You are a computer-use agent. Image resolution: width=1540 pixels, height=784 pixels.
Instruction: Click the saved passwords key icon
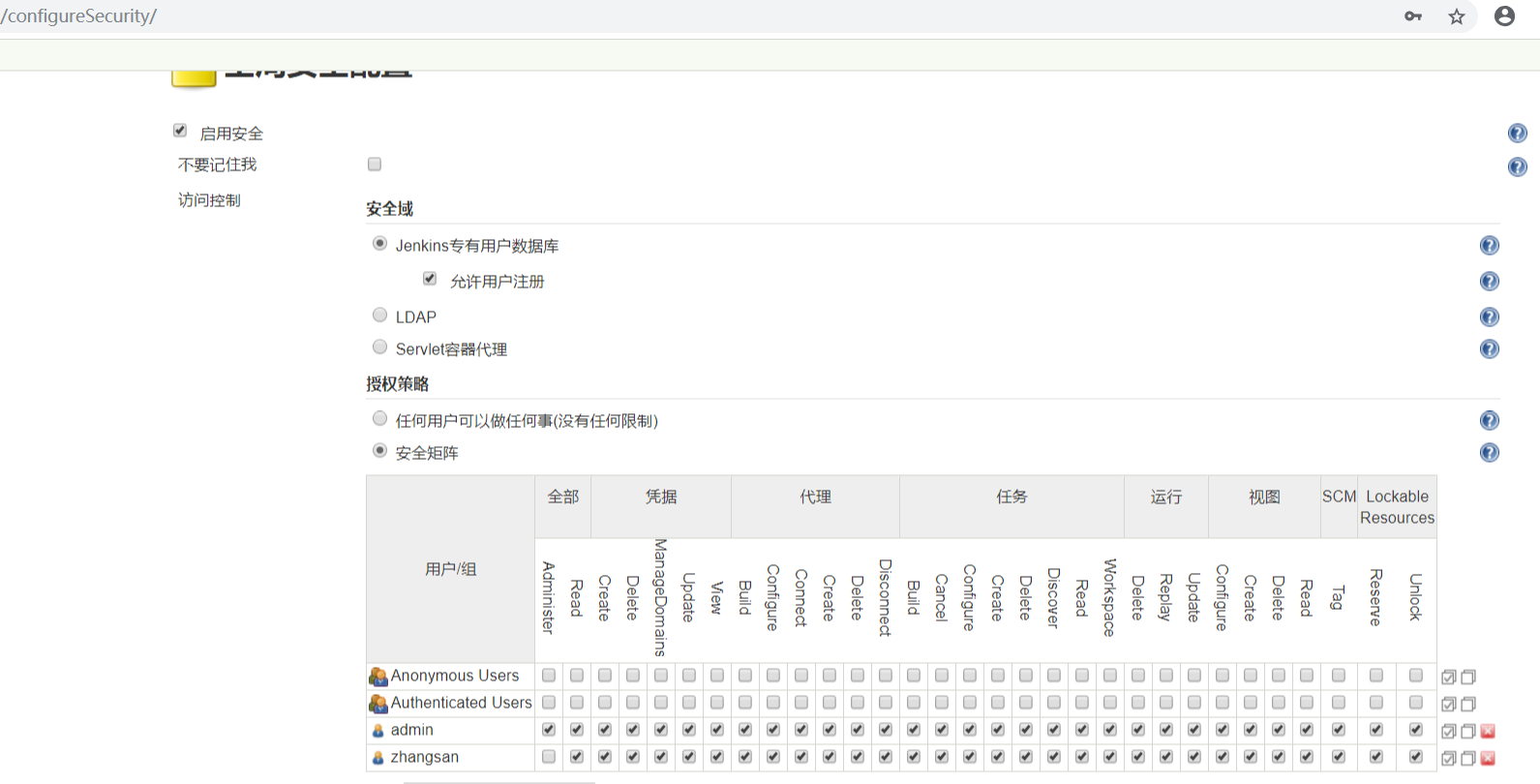point(1413,16)
